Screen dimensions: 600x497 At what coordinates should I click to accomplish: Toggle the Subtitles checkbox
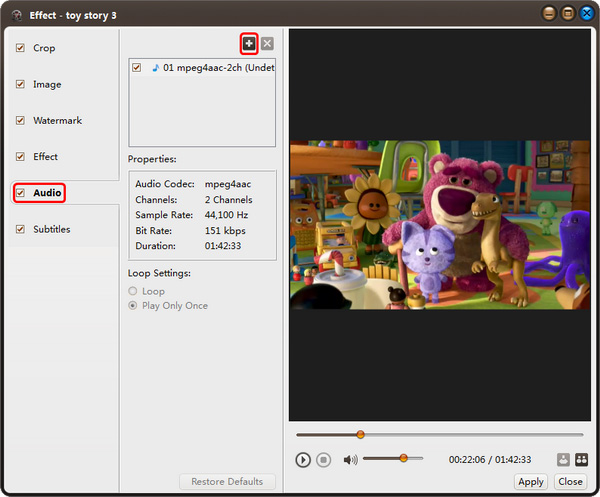tap(20, 229)
